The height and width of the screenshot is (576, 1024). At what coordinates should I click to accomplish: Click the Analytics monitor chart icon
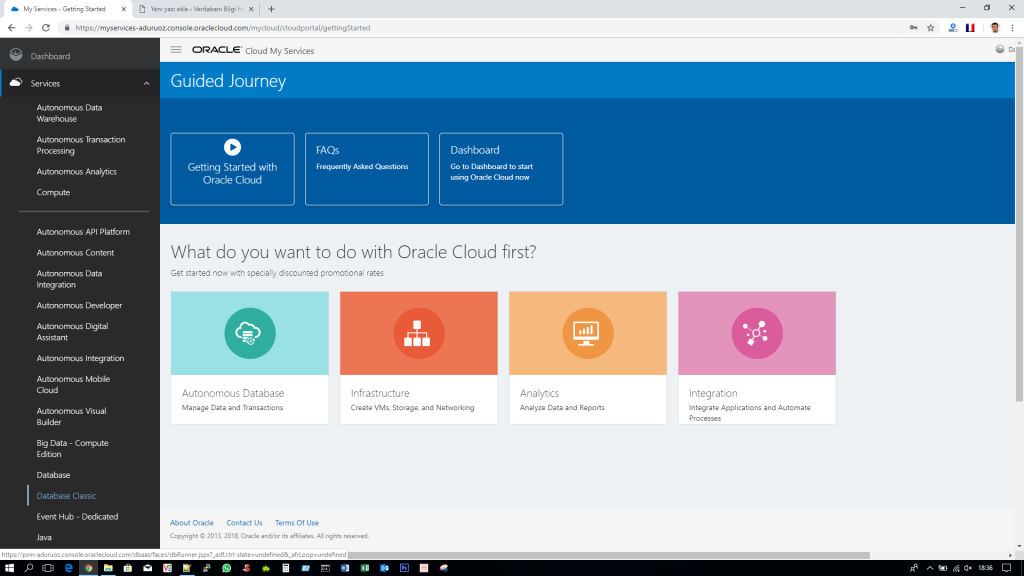tap(588, 333)
